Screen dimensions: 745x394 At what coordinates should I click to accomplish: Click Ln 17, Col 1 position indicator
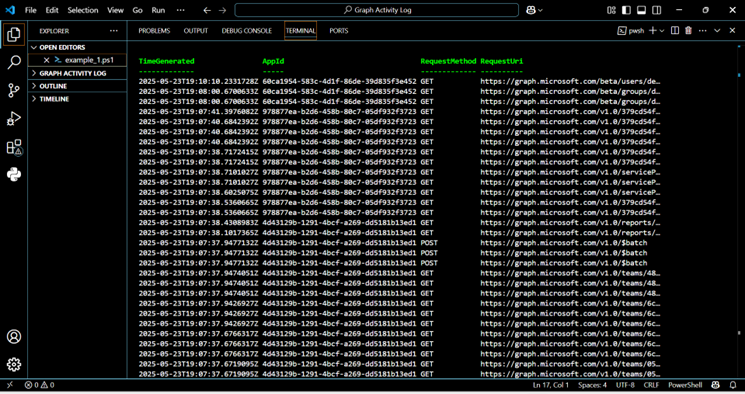551,385
